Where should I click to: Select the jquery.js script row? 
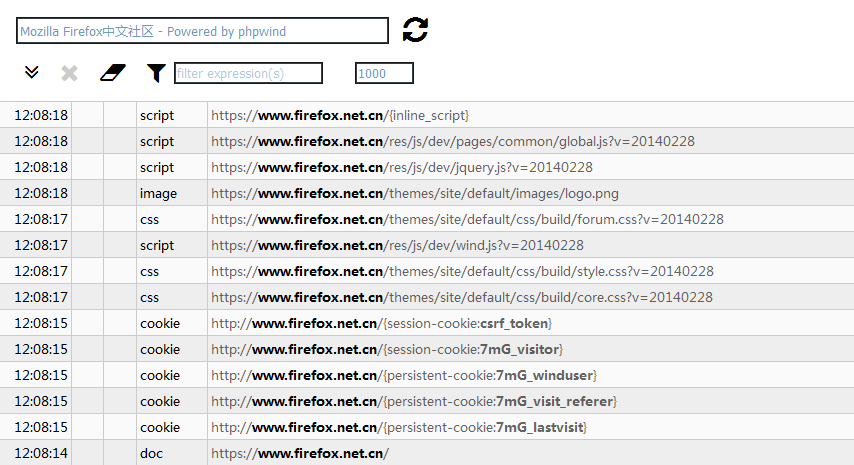click(x=427, y=167)
